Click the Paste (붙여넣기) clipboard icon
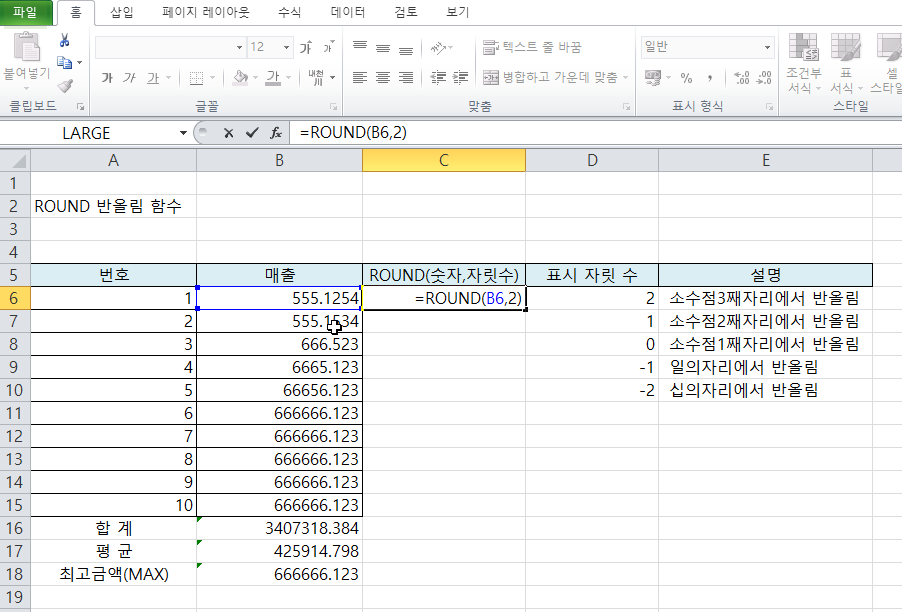902x612 pixels. pyautogui.click(x=26, y=47)
